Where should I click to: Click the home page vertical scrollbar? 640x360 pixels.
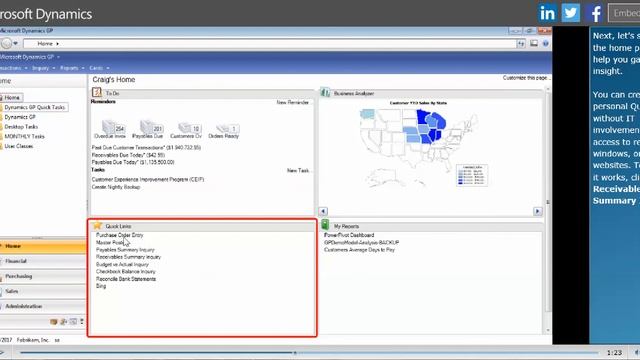[548, 210]
